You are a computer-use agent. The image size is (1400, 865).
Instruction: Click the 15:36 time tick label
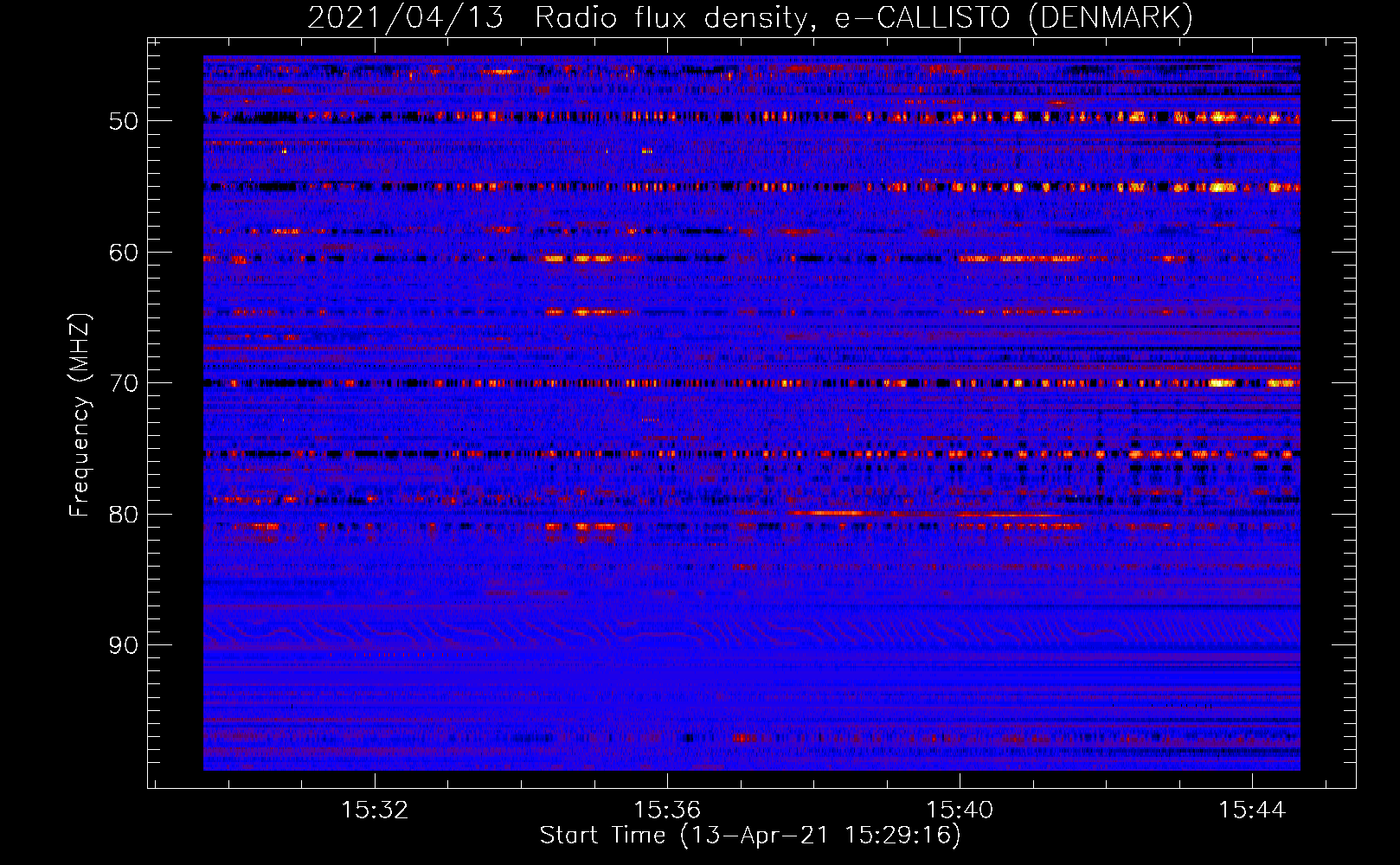[667, 811]
